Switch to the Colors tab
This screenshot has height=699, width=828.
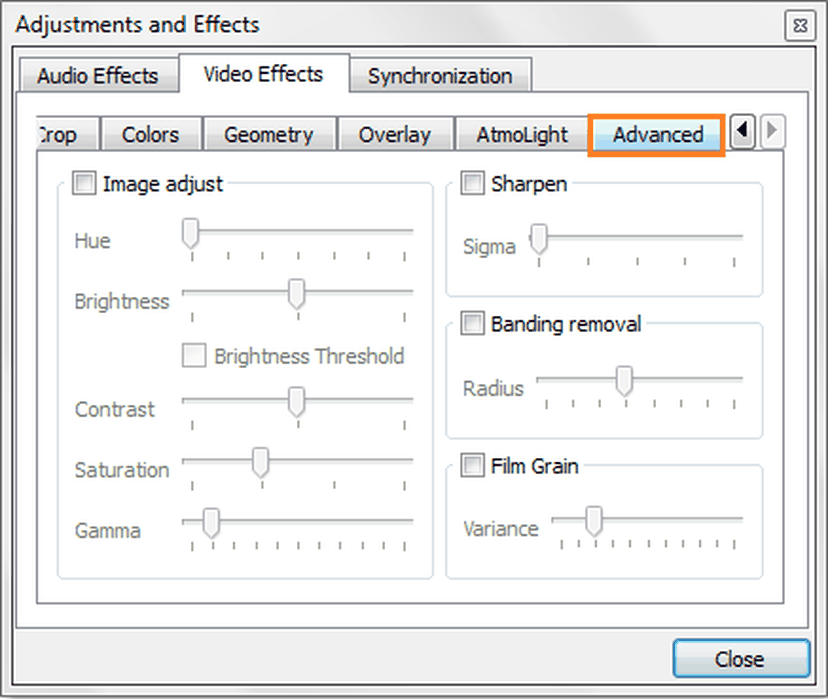tap(151, 133)
